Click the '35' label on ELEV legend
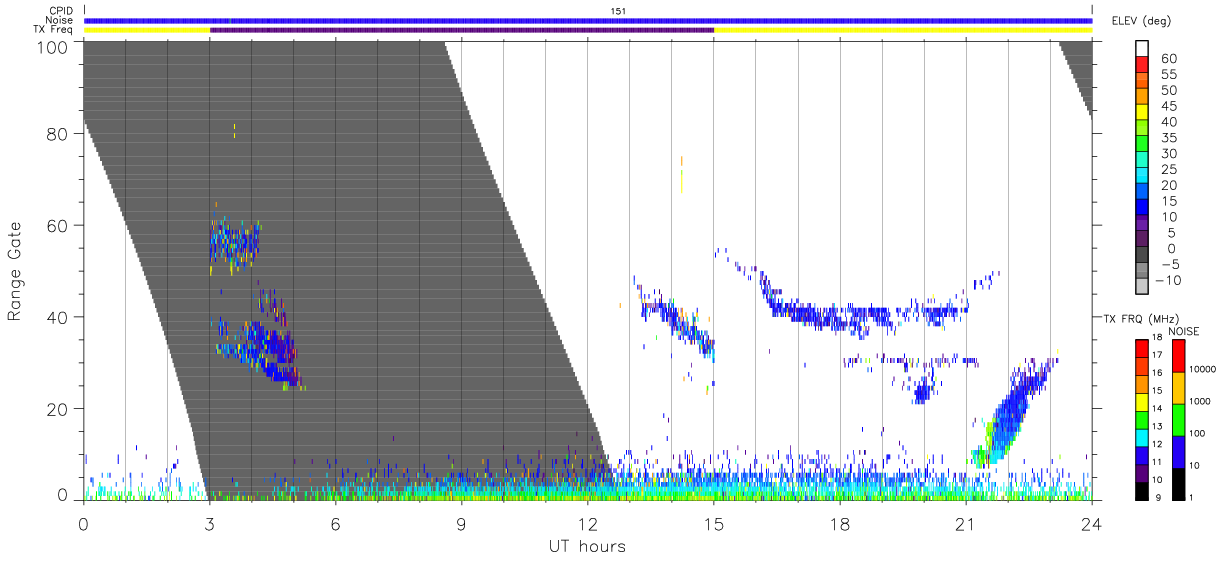 click(1167, 138)
